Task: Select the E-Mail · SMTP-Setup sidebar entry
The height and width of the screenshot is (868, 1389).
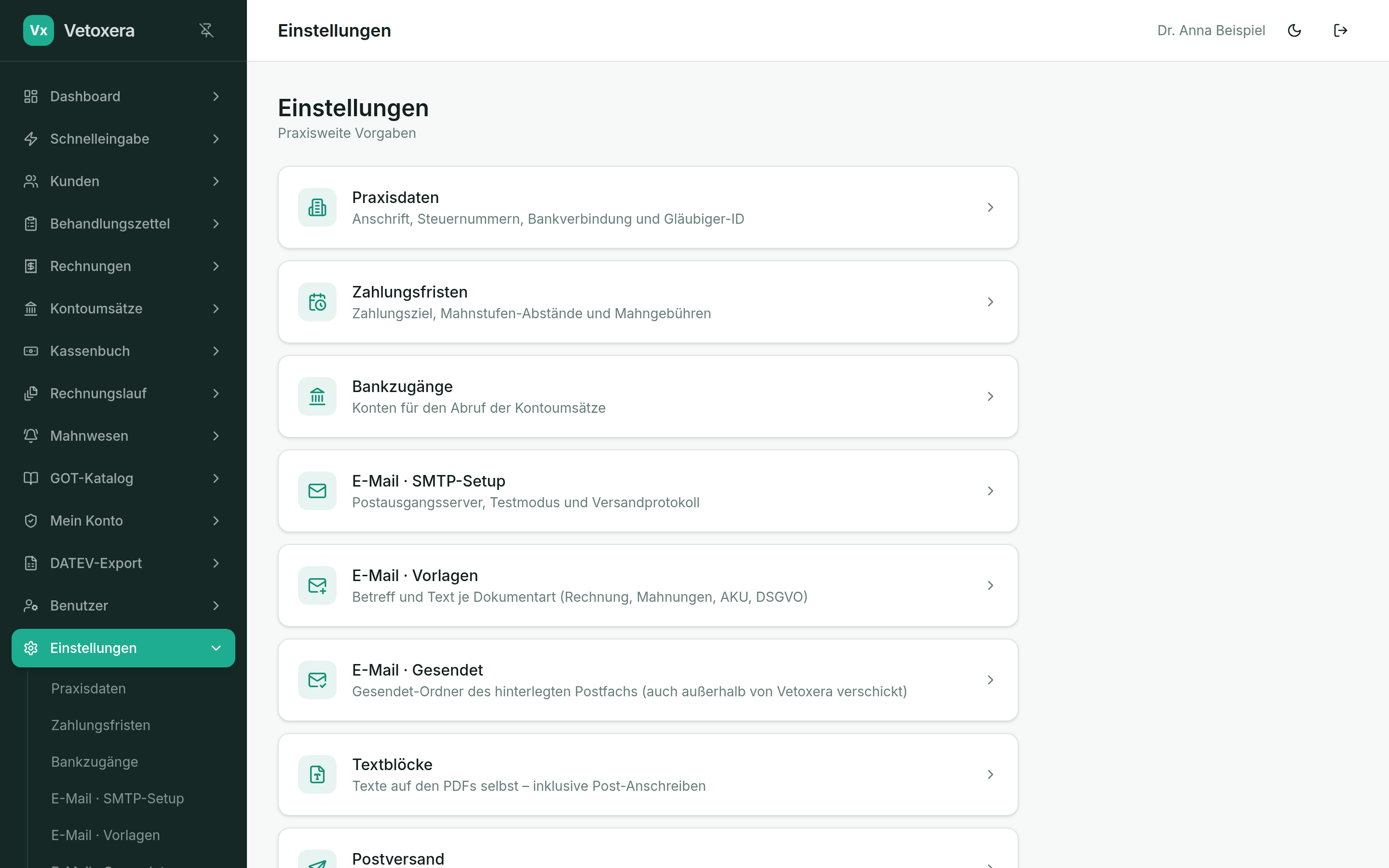Action: click(x=118, y=799)
